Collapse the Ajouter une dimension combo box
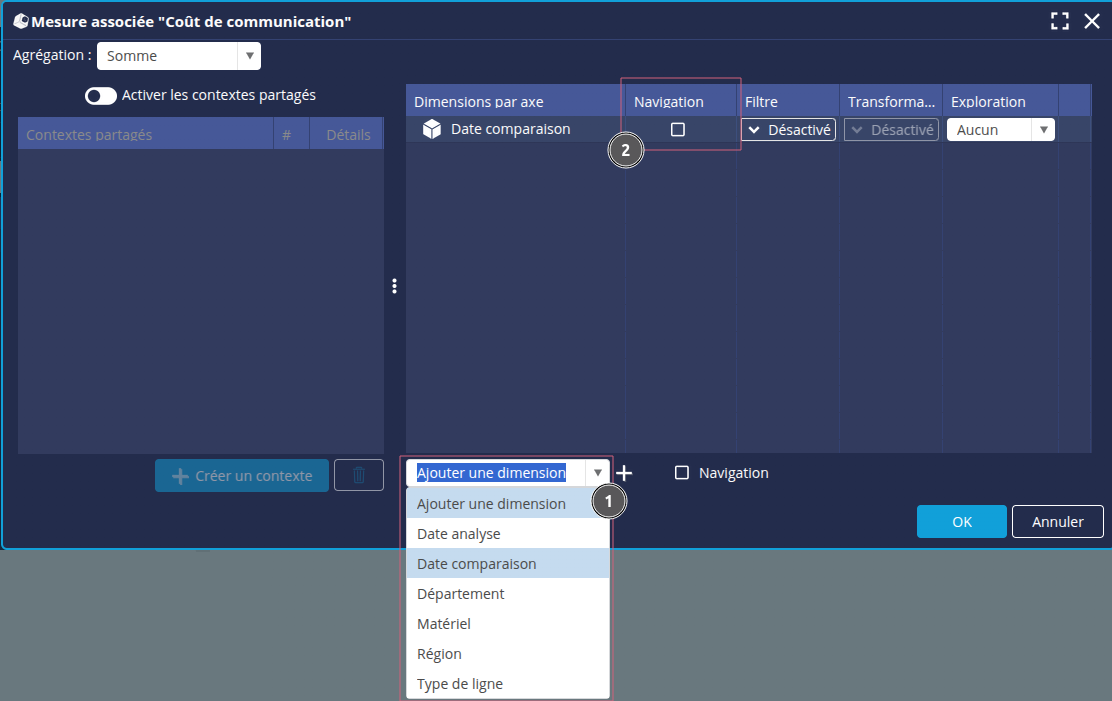This screenshot has height=701, width=1112. click(x=598, y=473)
